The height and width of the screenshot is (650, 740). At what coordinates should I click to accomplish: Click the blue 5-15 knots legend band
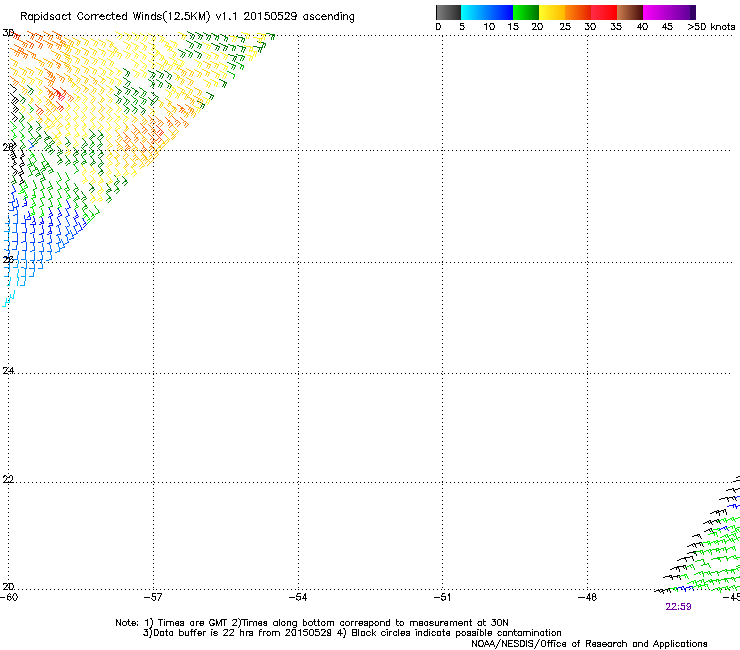tap(487, 12)
